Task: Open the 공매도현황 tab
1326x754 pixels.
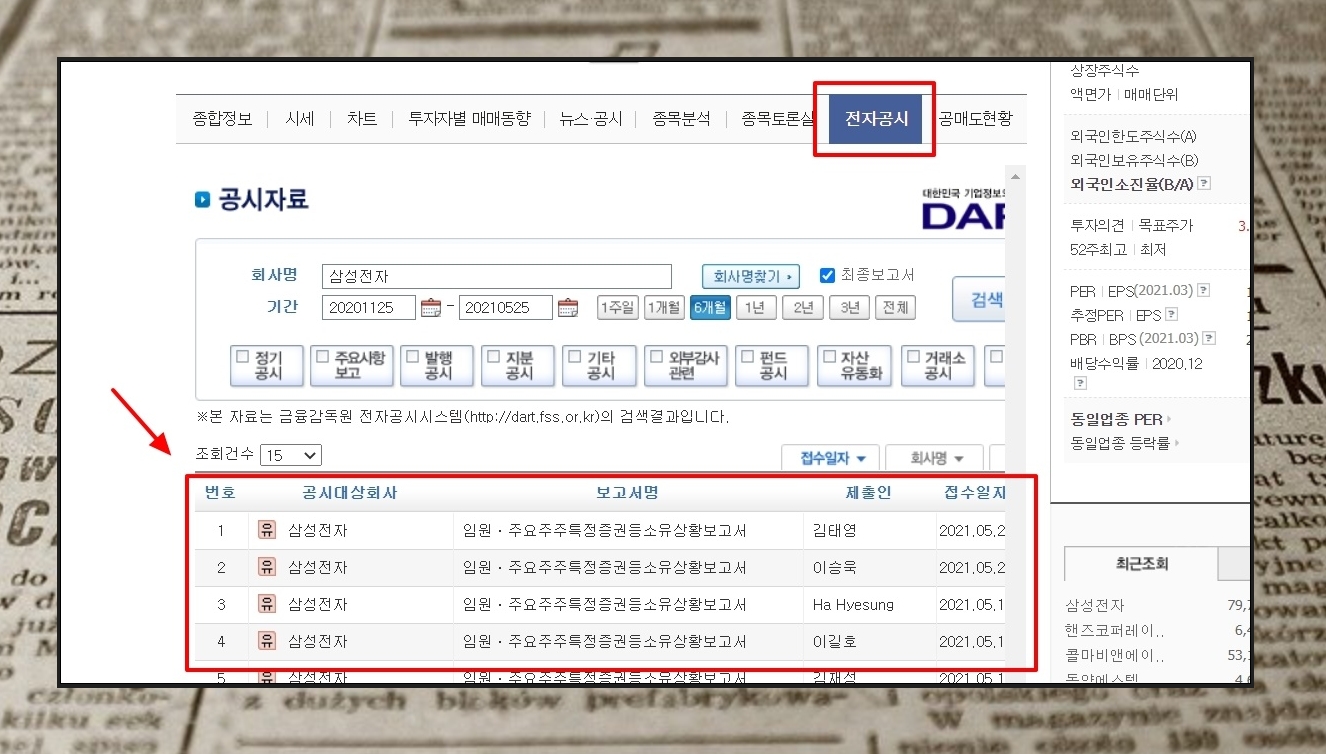Action: pyautogui.click(x=975, y=119)
